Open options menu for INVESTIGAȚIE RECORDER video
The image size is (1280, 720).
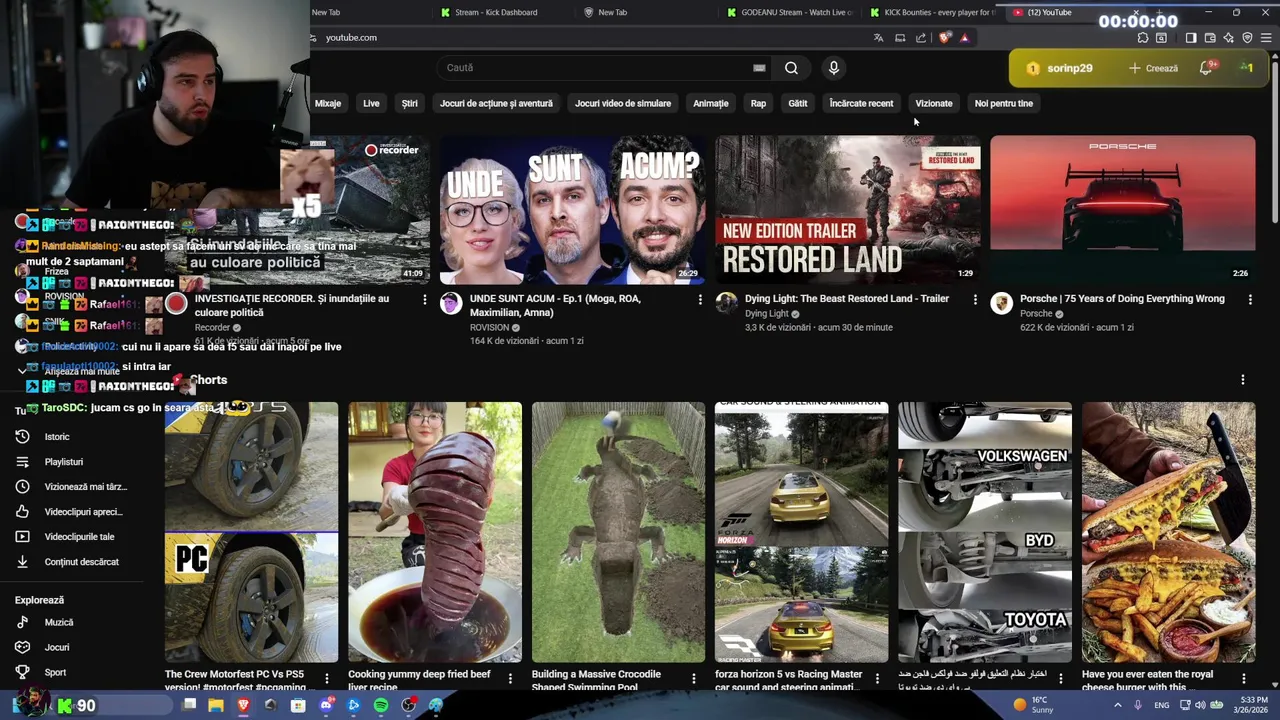click(424, 299)
